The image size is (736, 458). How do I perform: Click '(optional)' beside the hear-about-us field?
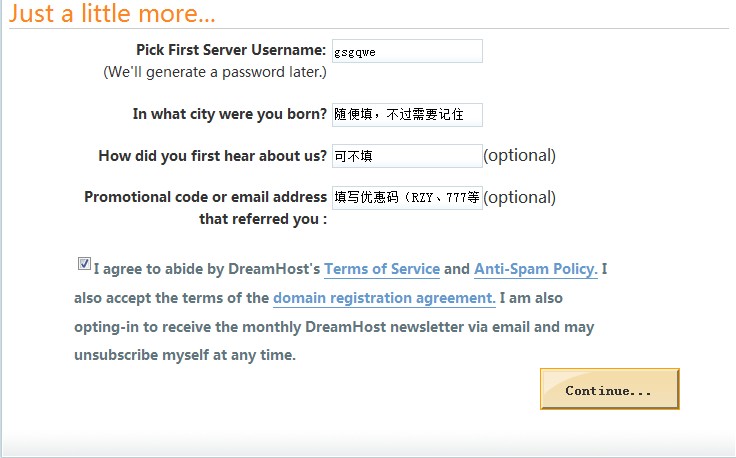coord(519,156)
